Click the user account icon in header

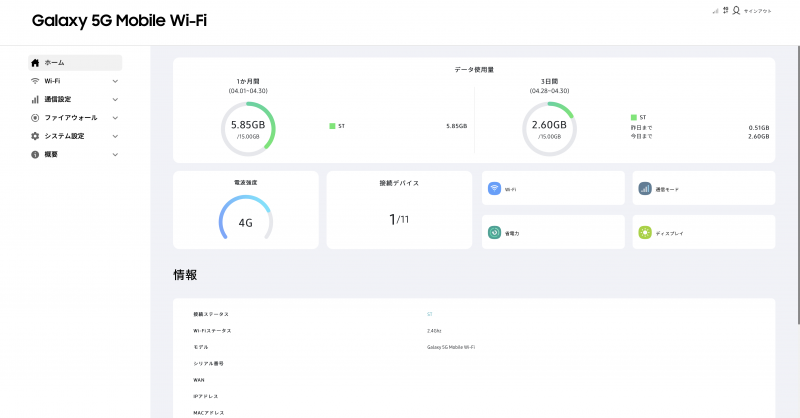pyautogui.click(x=736, y=10)
